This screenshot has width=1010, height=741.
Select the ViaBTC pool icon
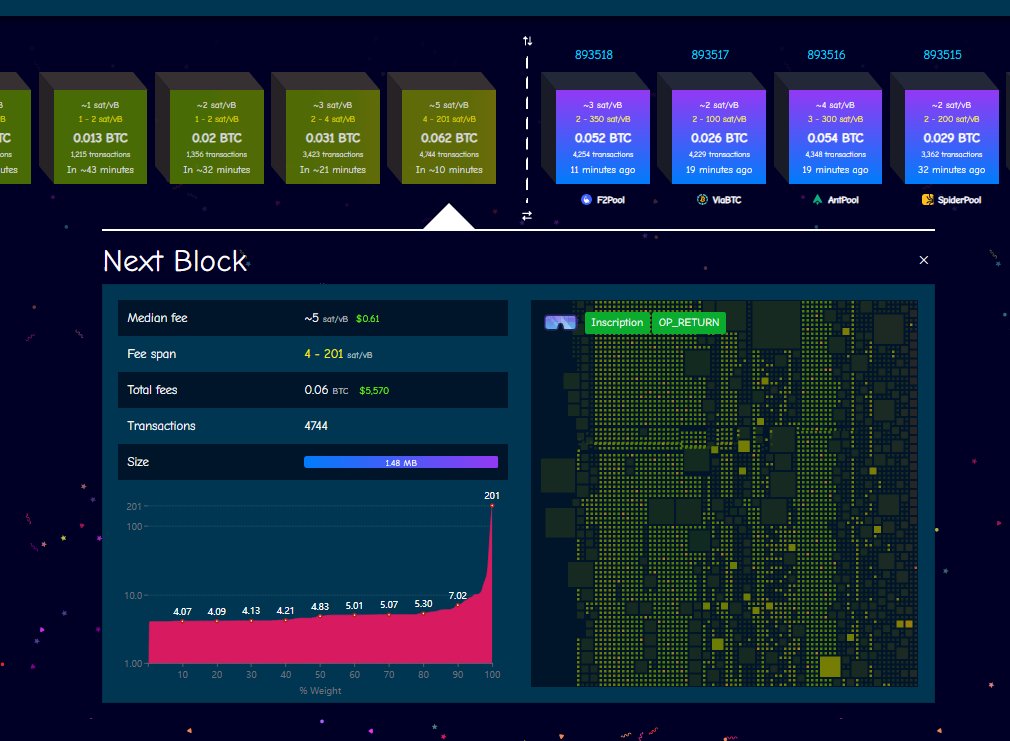click(x=703, y=199)
